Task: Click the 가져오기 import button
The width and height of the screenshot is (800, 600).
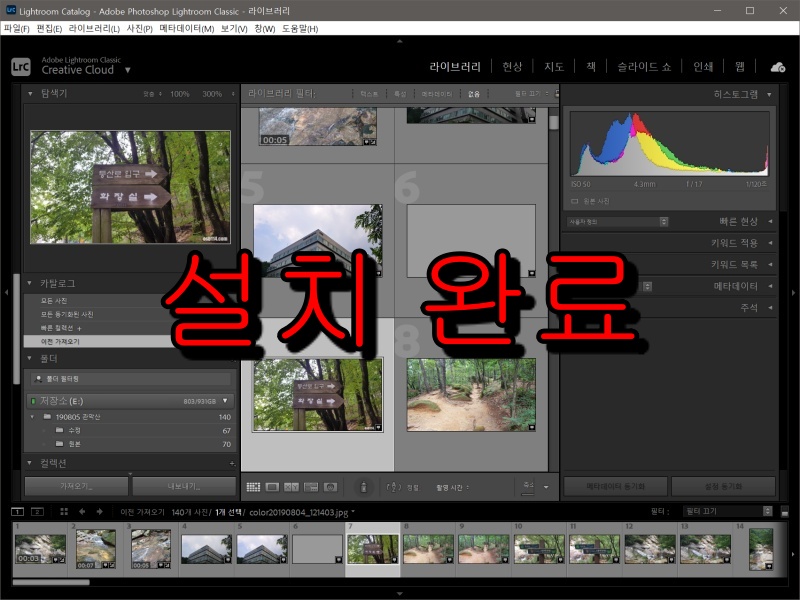Action: (x=76, y=486)
